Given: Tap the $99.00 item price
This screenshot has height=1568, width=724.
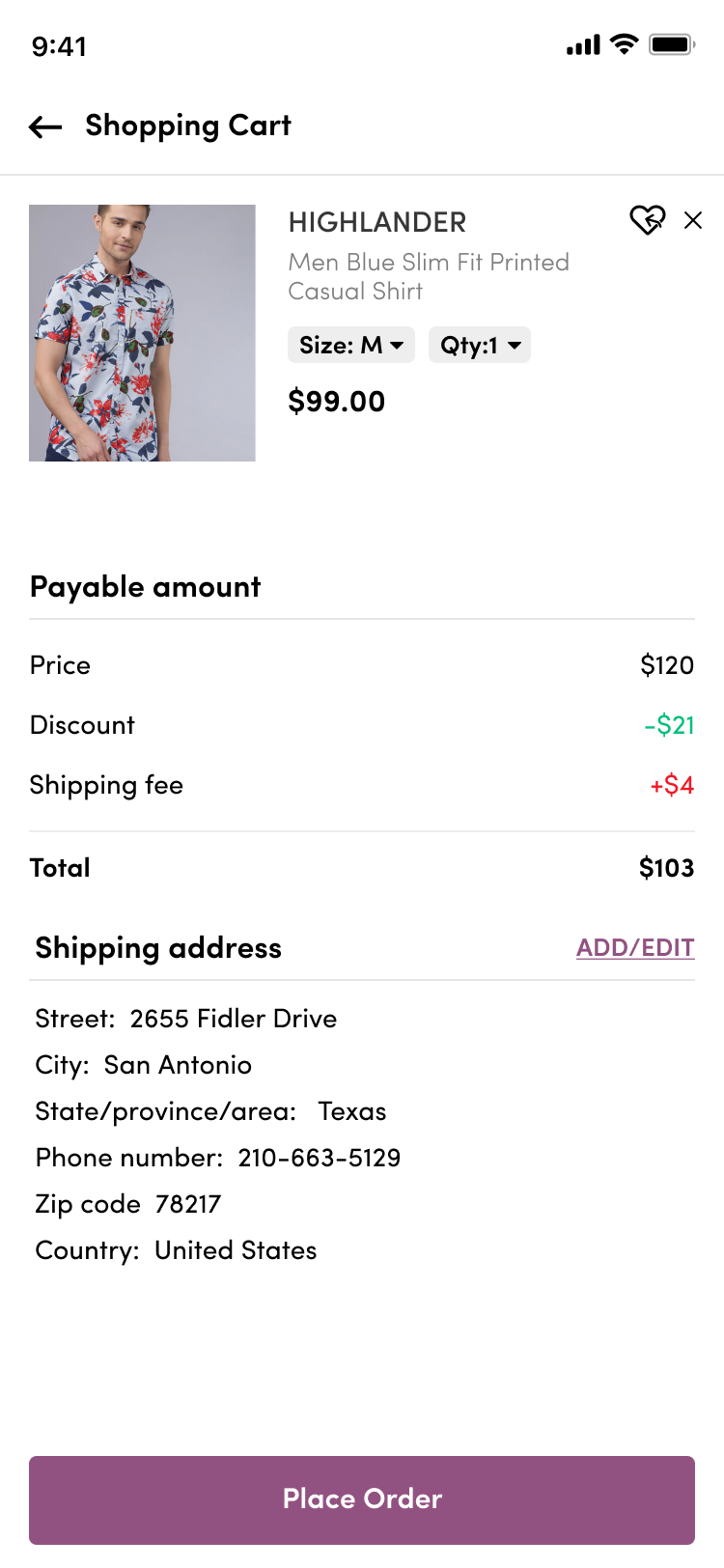Looking at the screenshot, I should 337,402.
